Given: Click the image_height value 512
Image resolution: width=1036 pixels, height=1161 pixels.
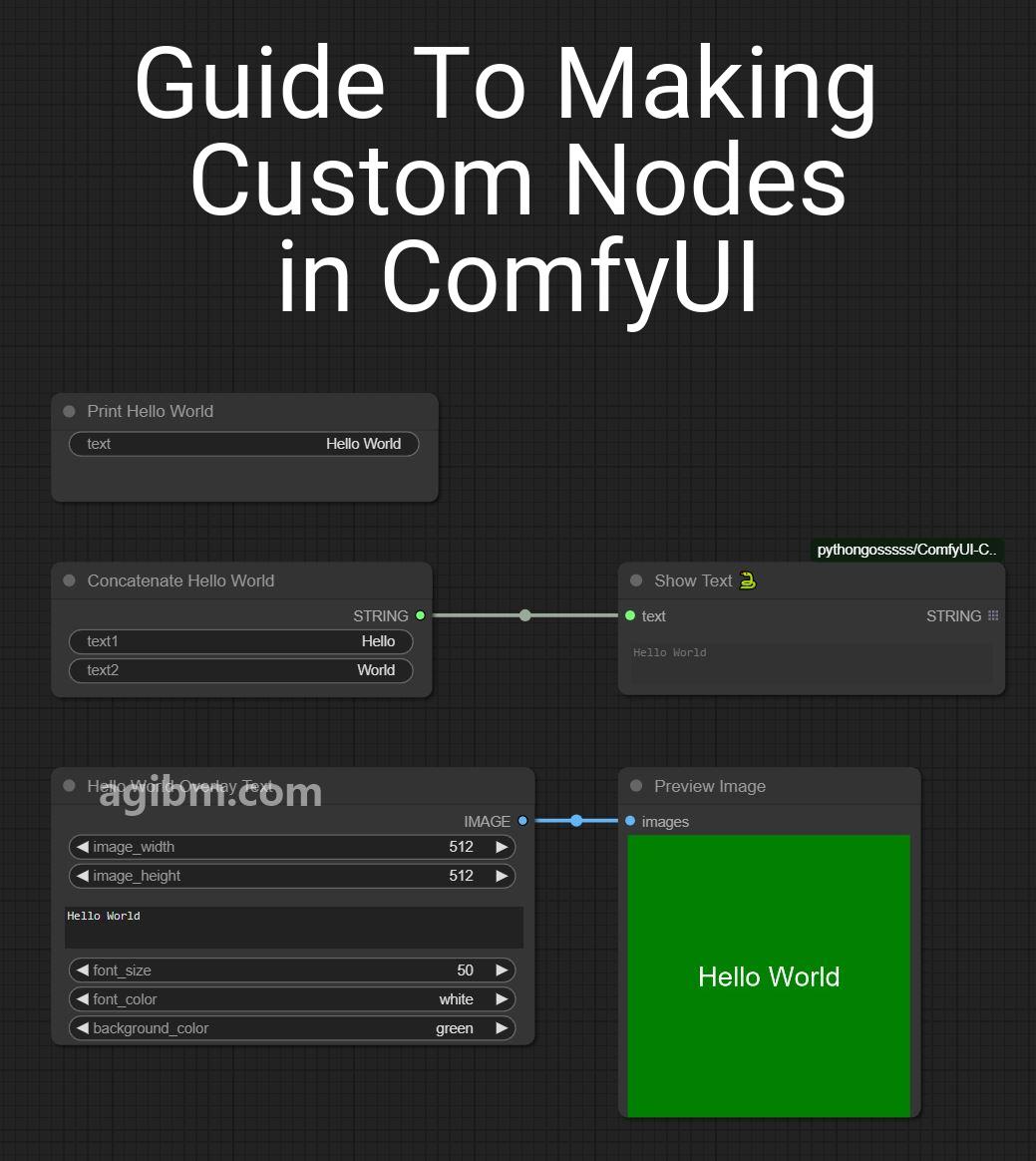Looking at the screenshot, I should [x=461, y=875].
